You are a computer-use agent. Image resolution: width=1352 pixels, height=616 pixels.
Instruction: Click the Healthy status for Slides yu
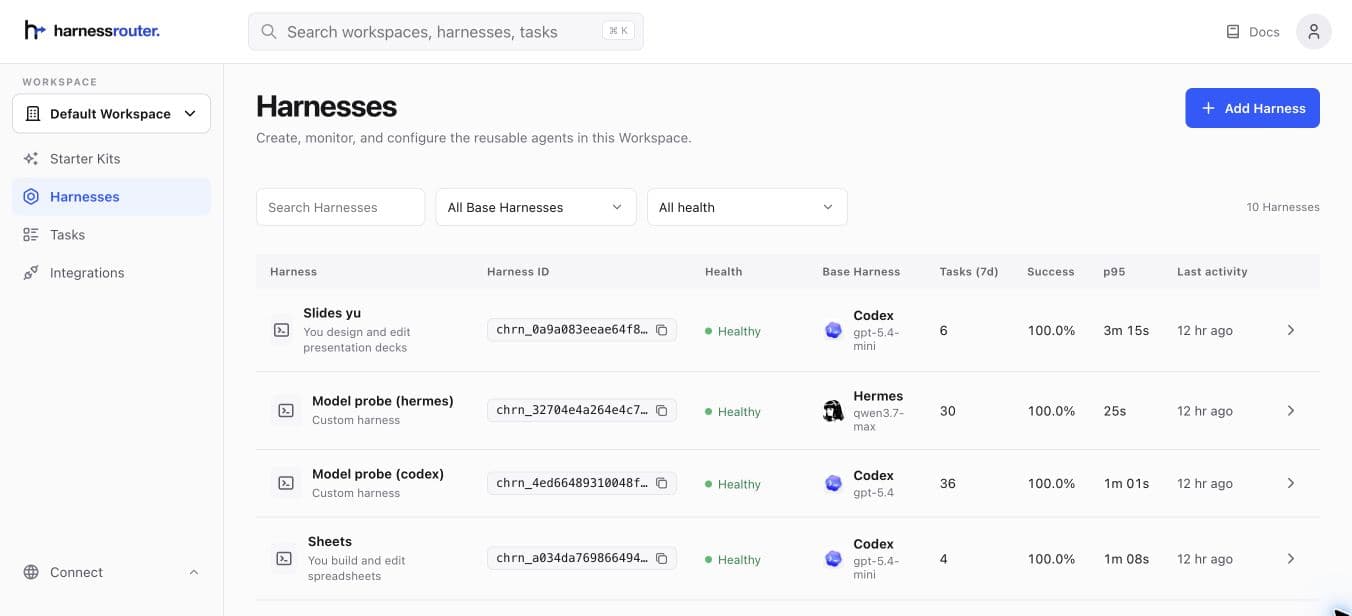(x=733, y=331)
